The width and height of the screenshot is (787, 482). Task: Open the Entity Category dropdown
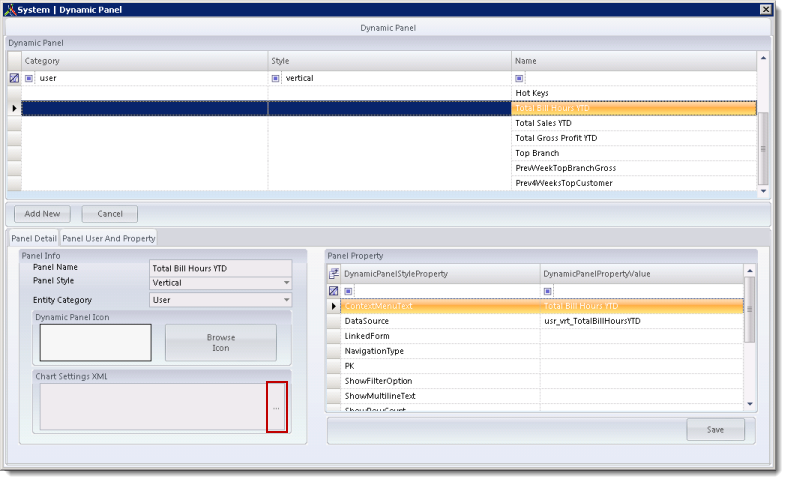pyautogui.click(x=286, y=300)
